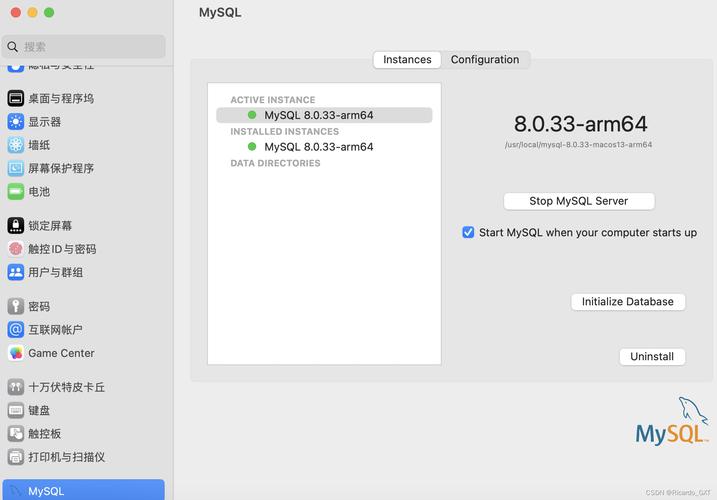This screenshot has height=500, width=717.
Task: Select 桌面与程序坞 label in sidebar
Action: [x=61, y=98]
